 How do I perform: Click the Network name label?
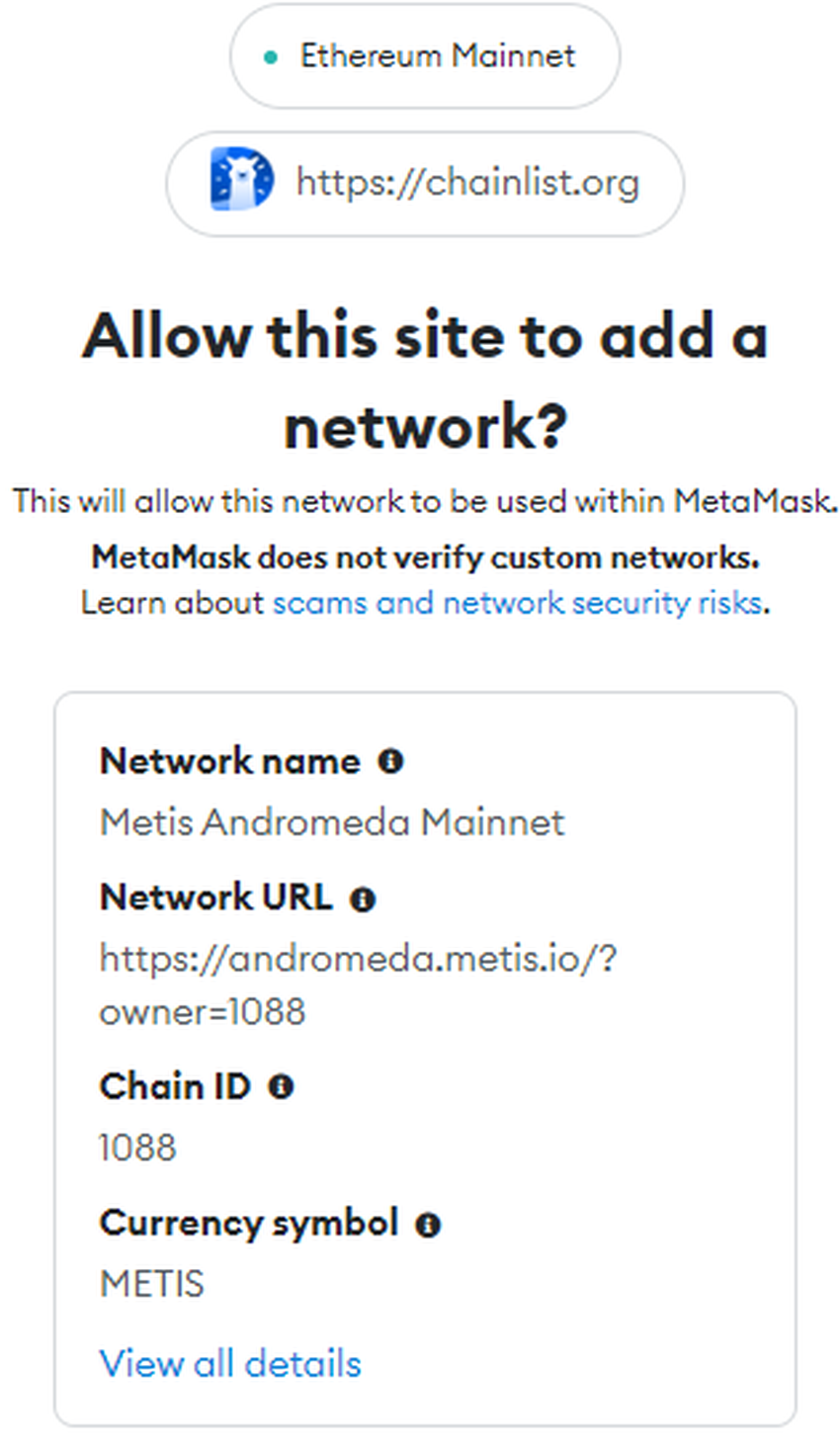229,761
